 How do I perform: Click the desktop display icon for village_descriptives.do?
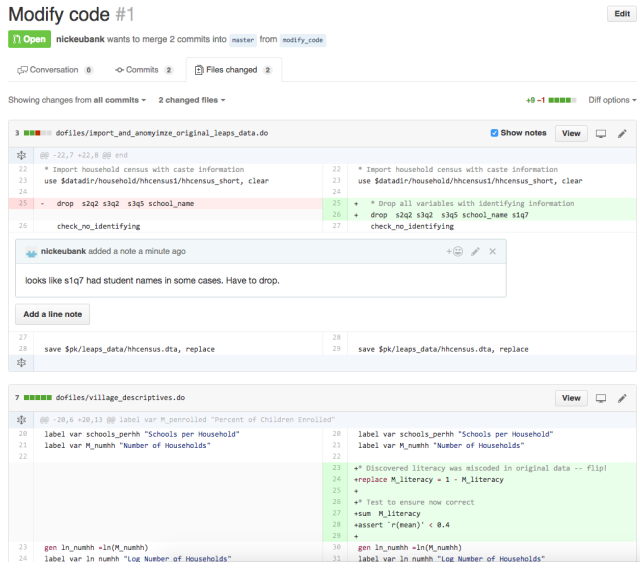point(601,398)
